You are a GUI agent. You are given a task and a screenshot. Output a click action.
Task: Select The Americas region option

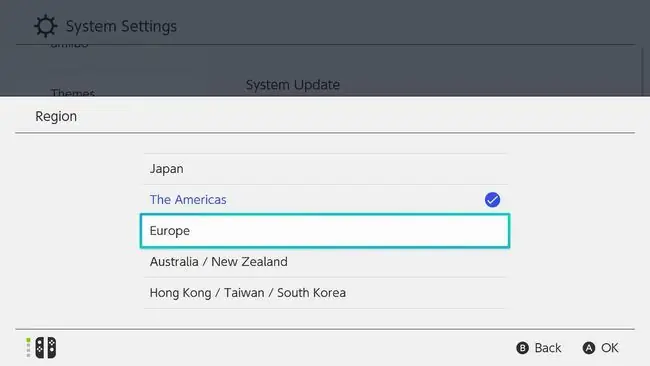[x=325, y=200]
